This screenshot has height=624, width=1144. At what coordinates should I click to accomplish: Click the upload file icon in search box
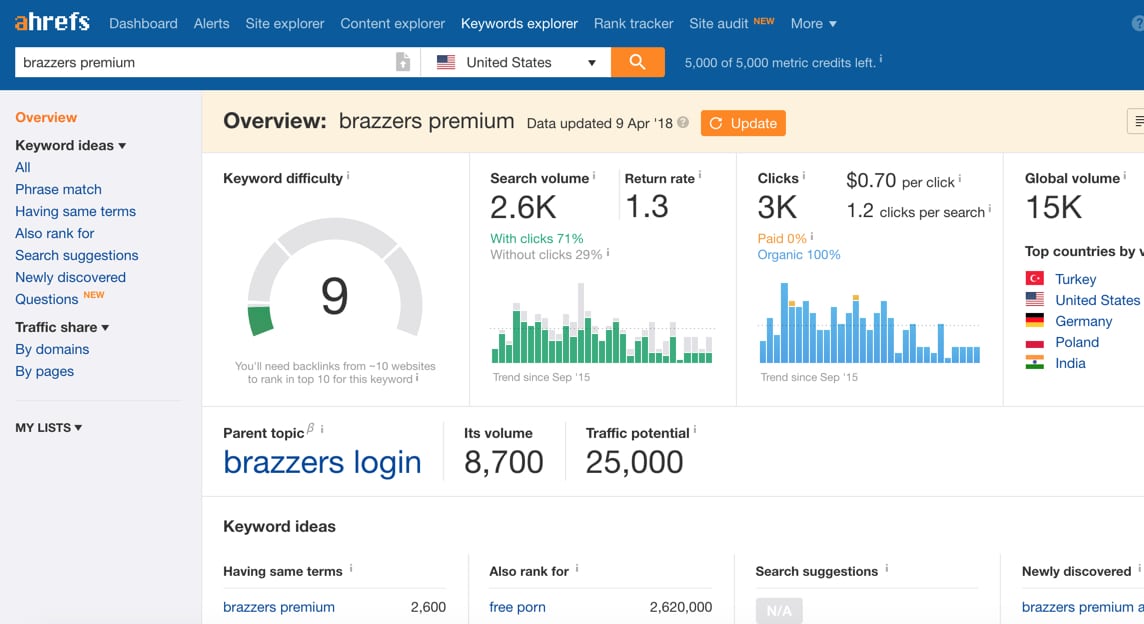(x=403, y=62)
